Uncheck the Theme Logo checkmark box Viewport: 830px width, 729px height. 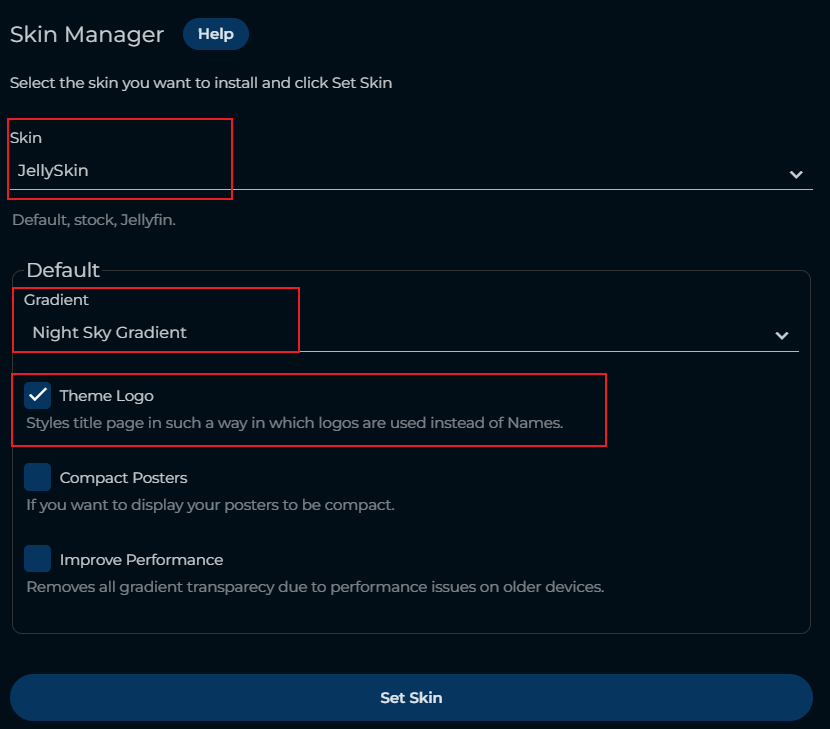pos(38,395)
